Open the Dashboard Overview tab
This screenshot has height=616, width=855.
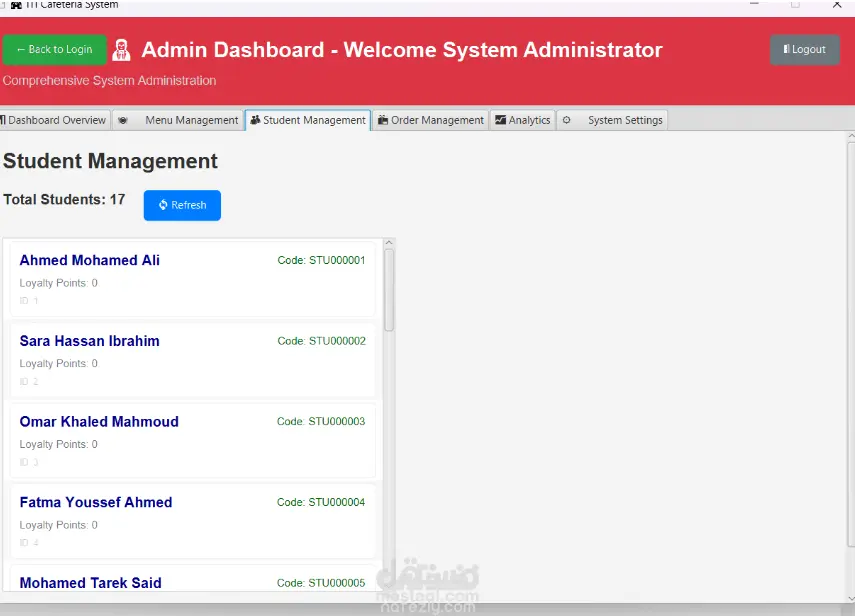tap(55, 120)
